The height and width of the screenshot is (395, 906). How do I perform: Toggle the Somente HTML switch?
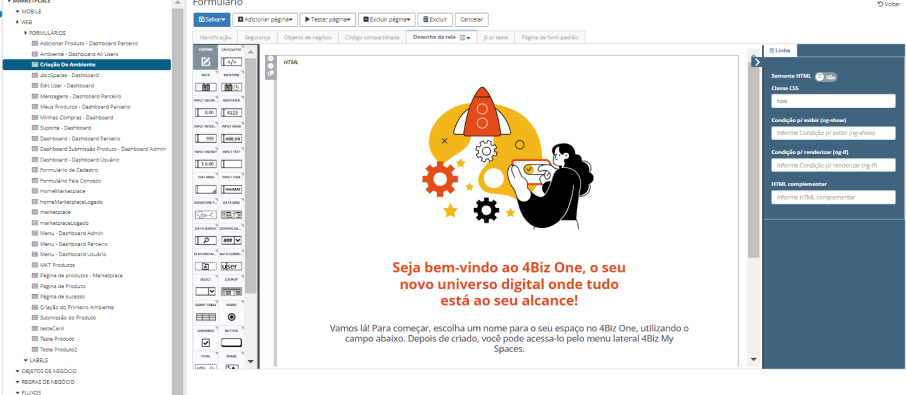pos(826,76)
